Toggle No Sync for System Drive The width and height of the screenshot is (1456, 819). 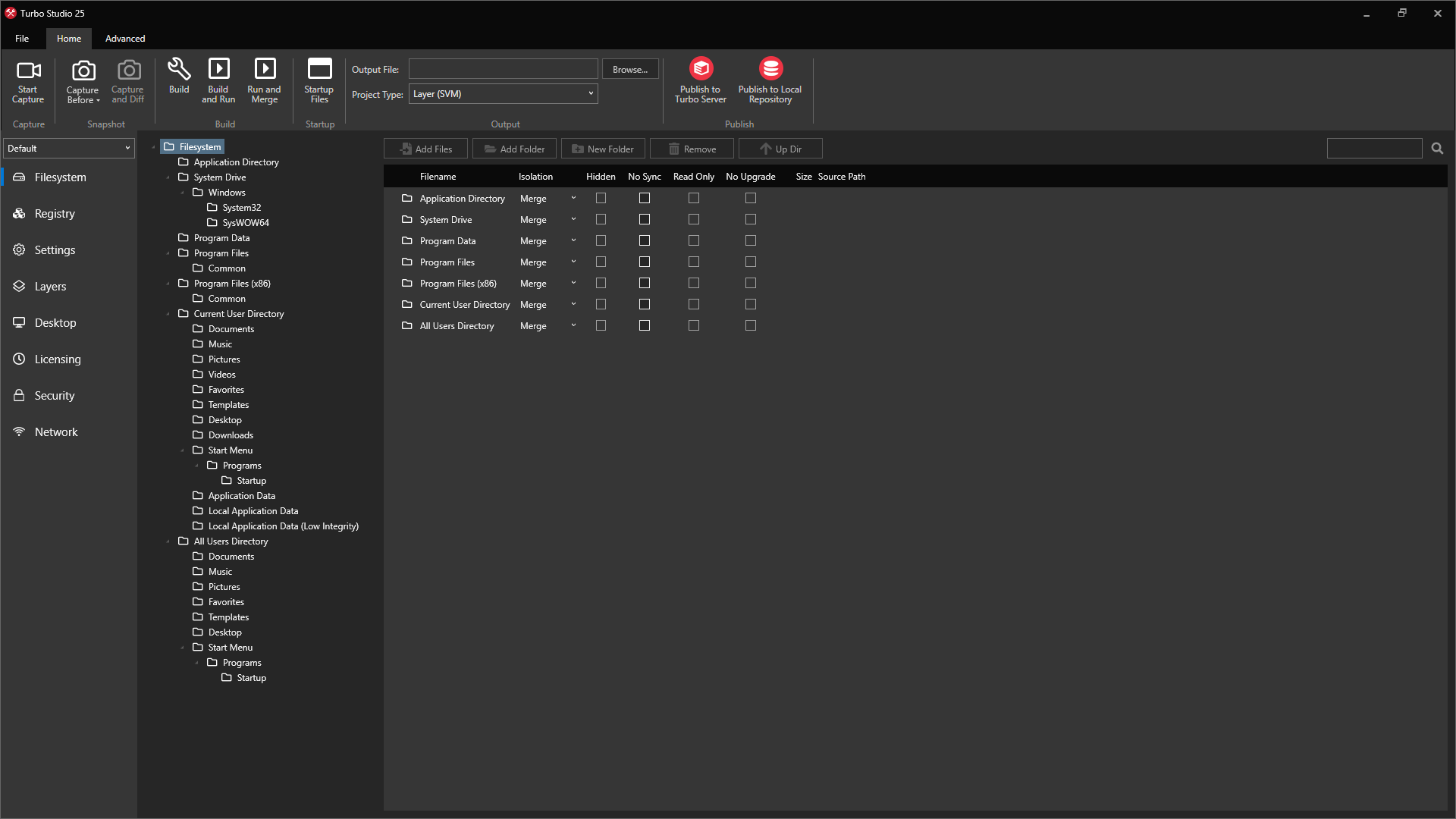click(x=645, y=219)
